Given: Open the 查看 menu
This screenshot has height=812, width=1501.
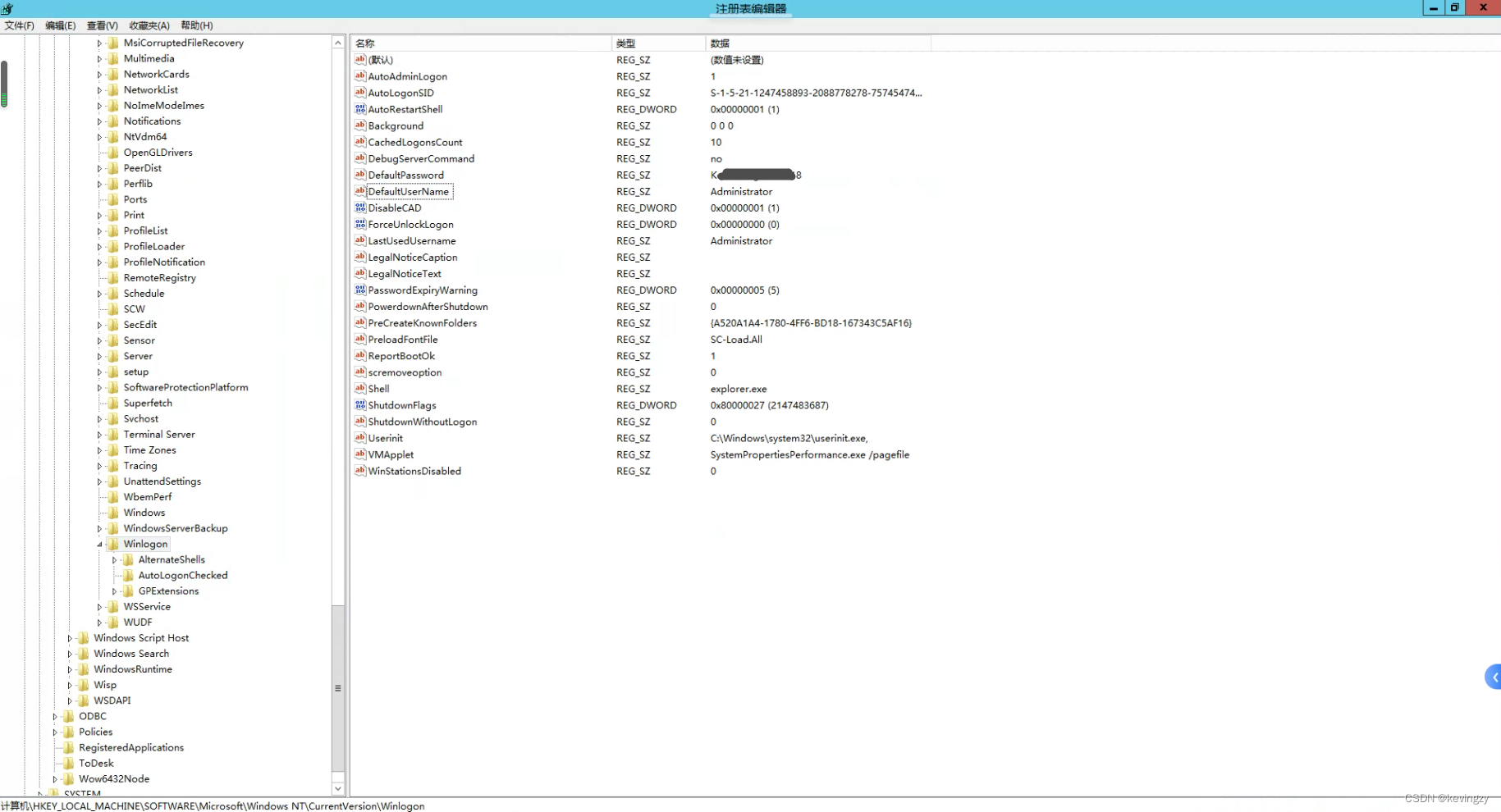Looking at the screenshot, I should (102, 25).
